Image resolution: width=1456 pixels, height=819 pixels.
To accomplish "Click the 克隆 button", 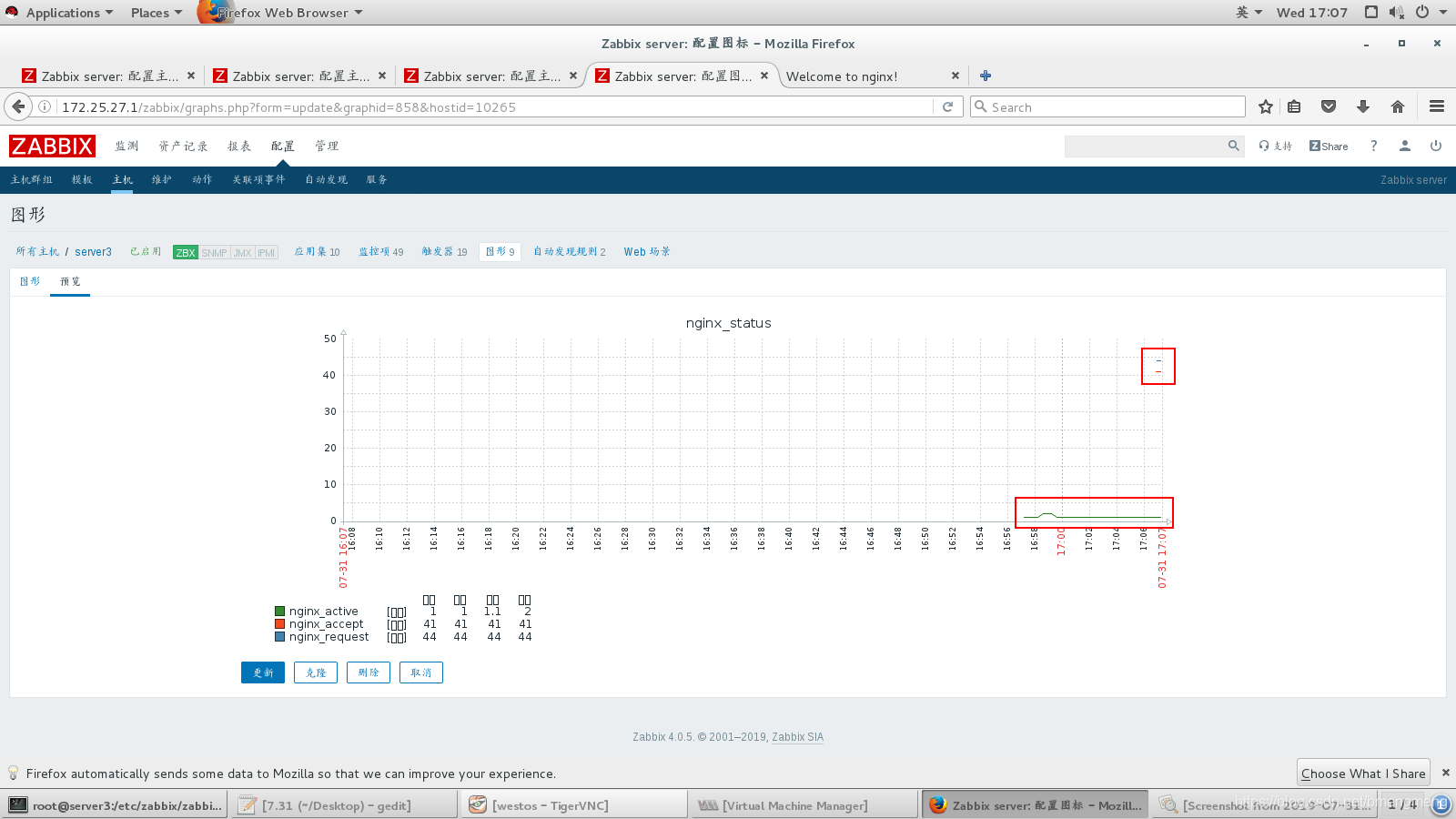I will click(316, 672).
